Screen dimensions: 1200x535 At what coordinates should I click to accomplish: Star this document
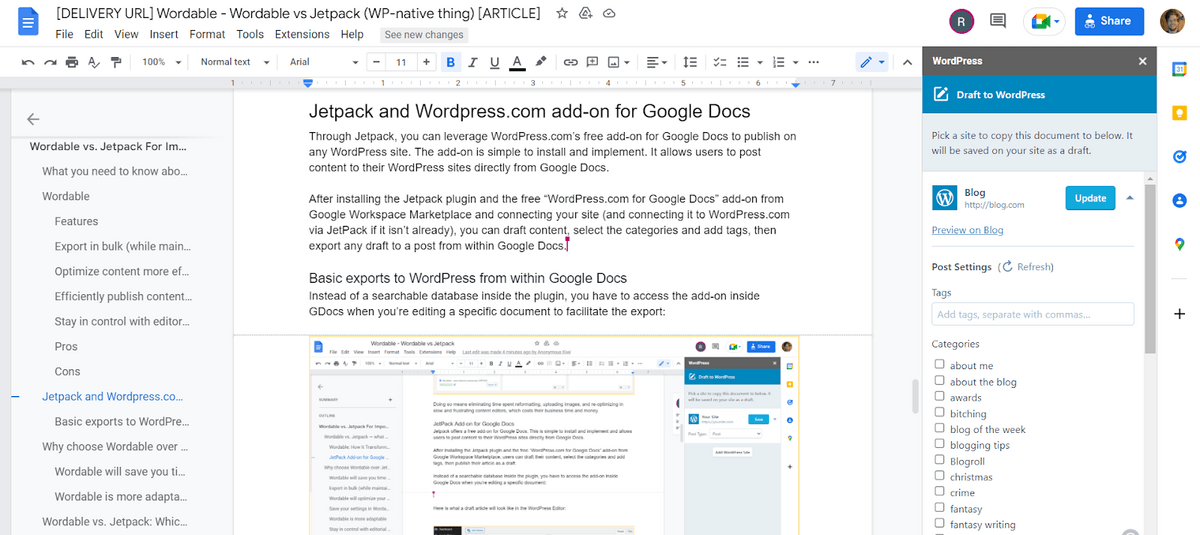pyautogui.click(x=562, y=14)
